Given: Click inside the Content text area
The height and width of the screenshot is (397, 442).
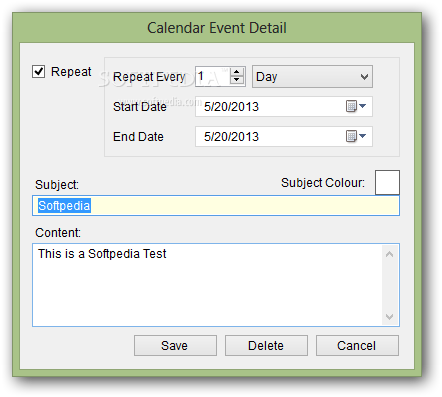Looking at the screenshot, I should 207,285.
